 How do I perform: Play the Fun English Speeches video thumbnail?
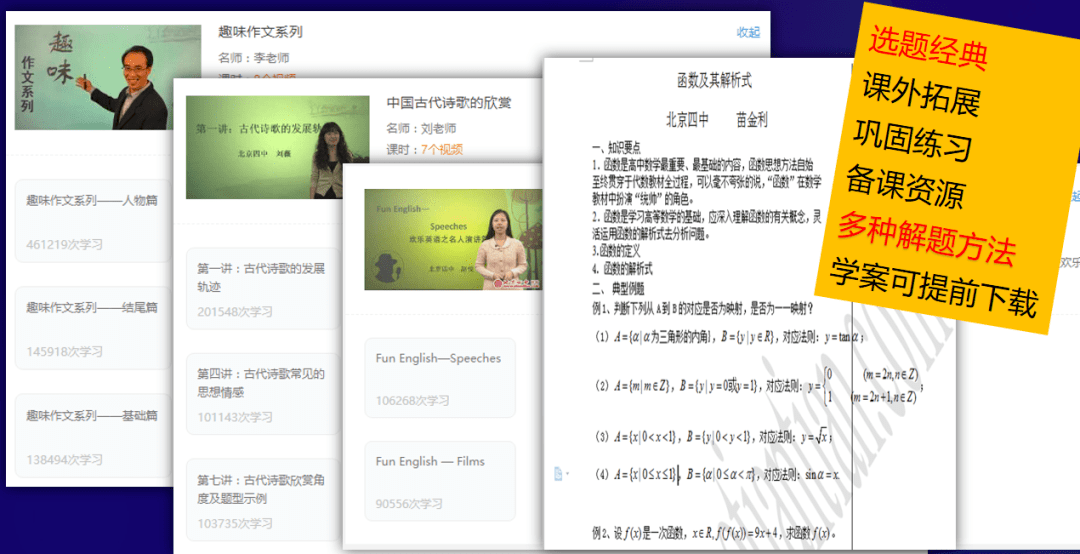coord(452,239)
